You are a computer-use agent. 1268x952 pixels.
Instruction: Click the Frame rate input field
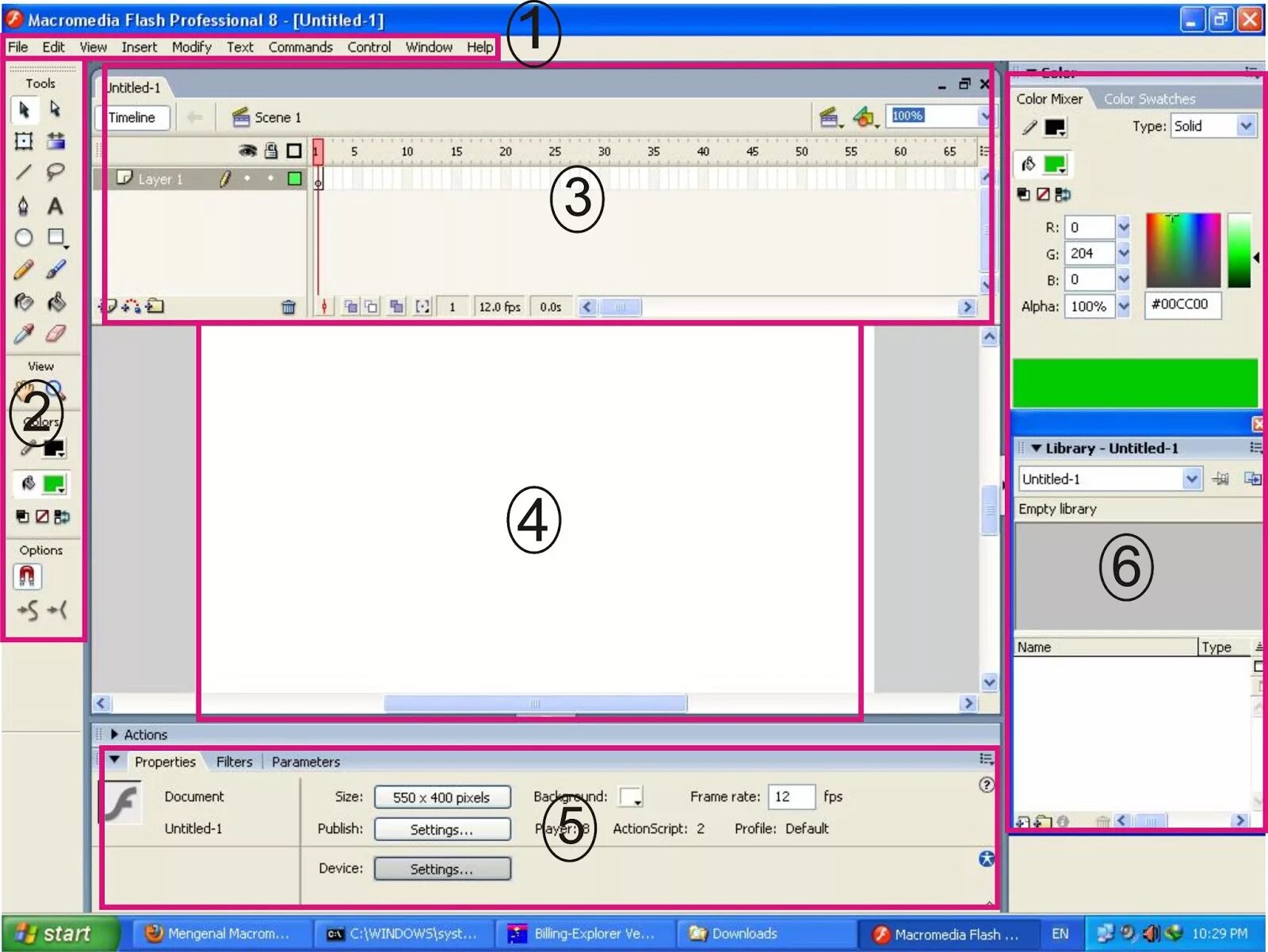tap(792, 797)
